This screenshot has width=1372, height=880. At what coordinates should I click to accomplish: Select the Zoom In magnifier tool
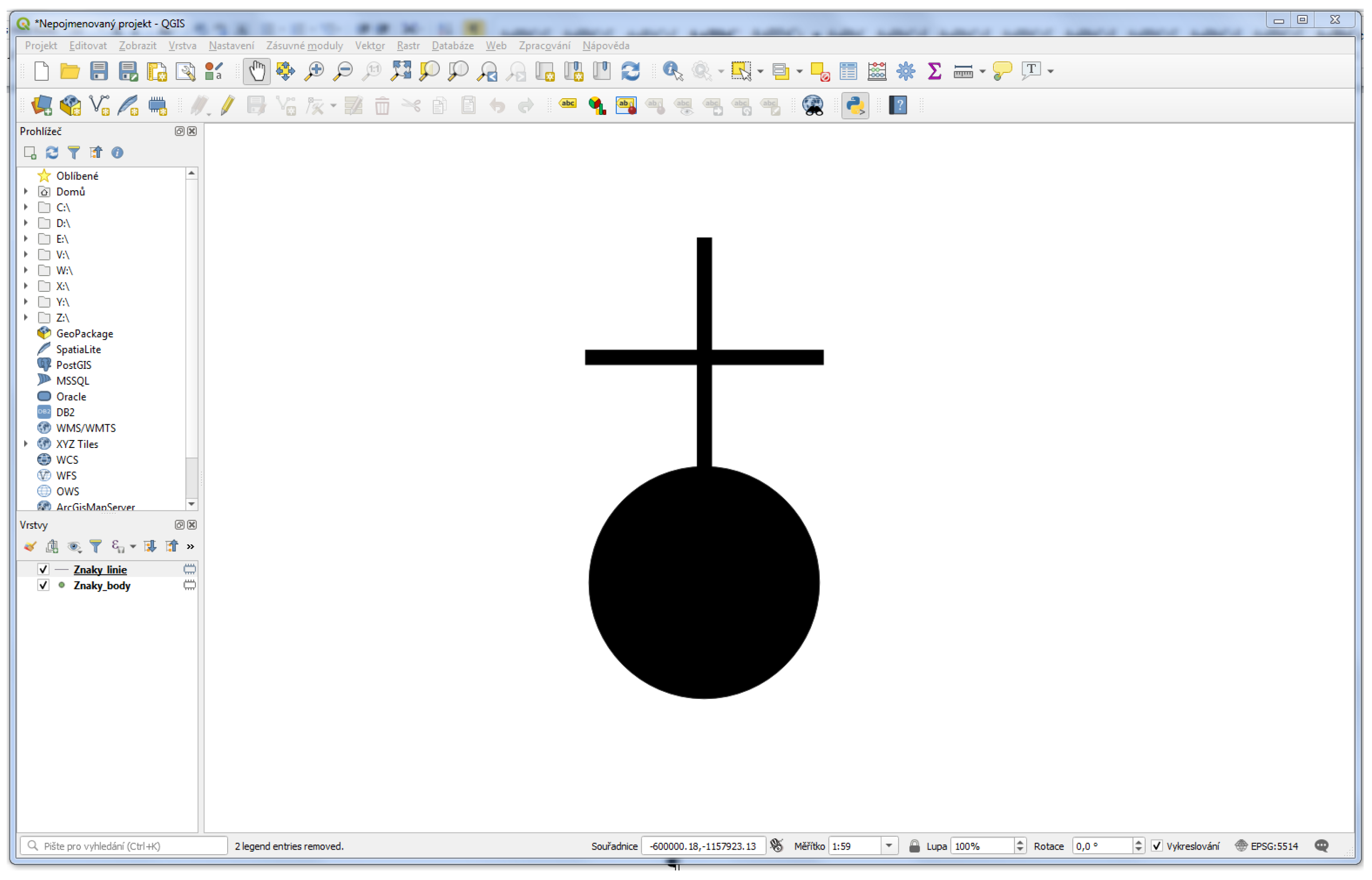coord(314,72)
